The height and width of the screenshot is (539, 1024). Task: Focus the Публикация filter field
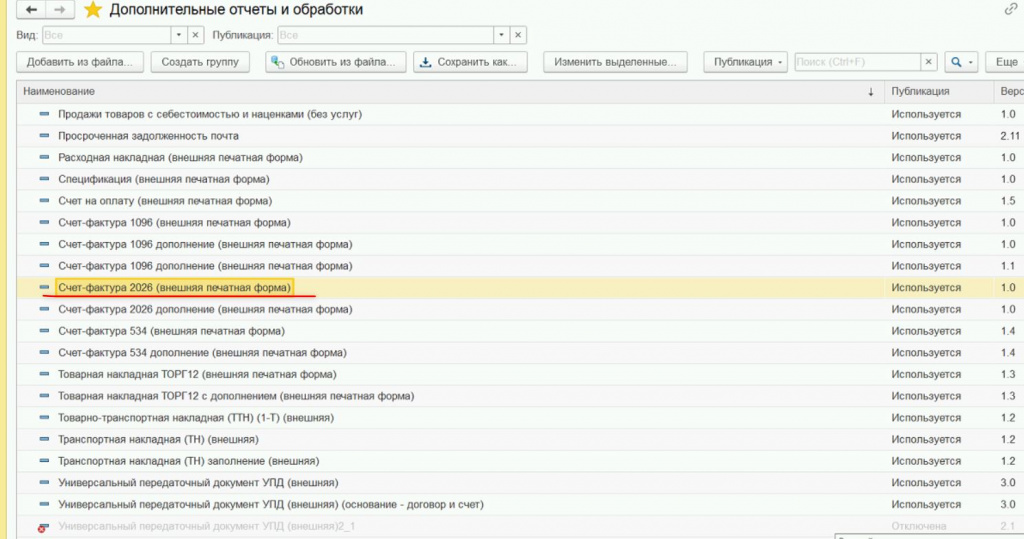point(385,35)
